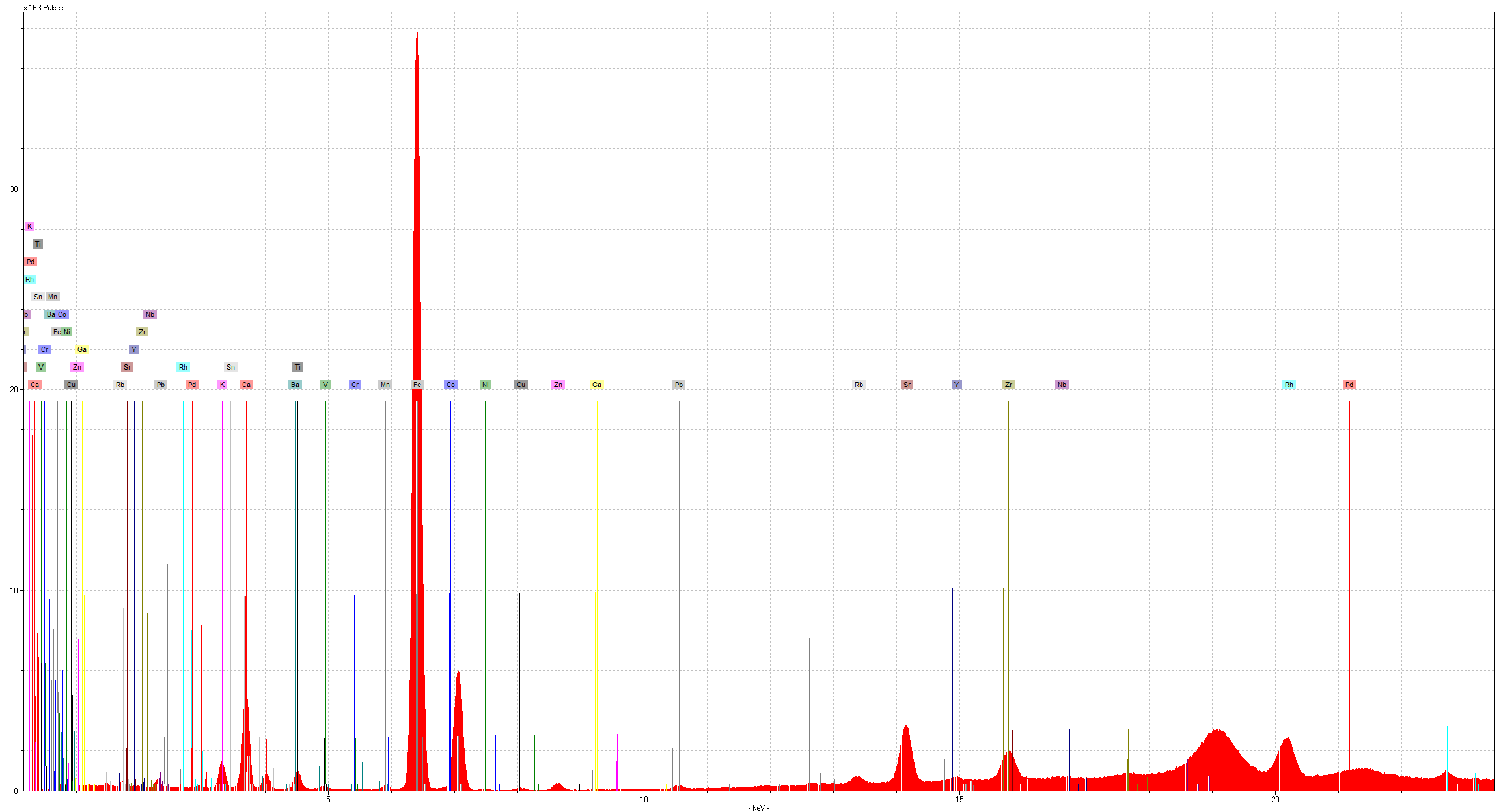Viewport: 1501px width, 812px height.
Task: Click the Fe label above the tallest peak
Action: [417, 385]
